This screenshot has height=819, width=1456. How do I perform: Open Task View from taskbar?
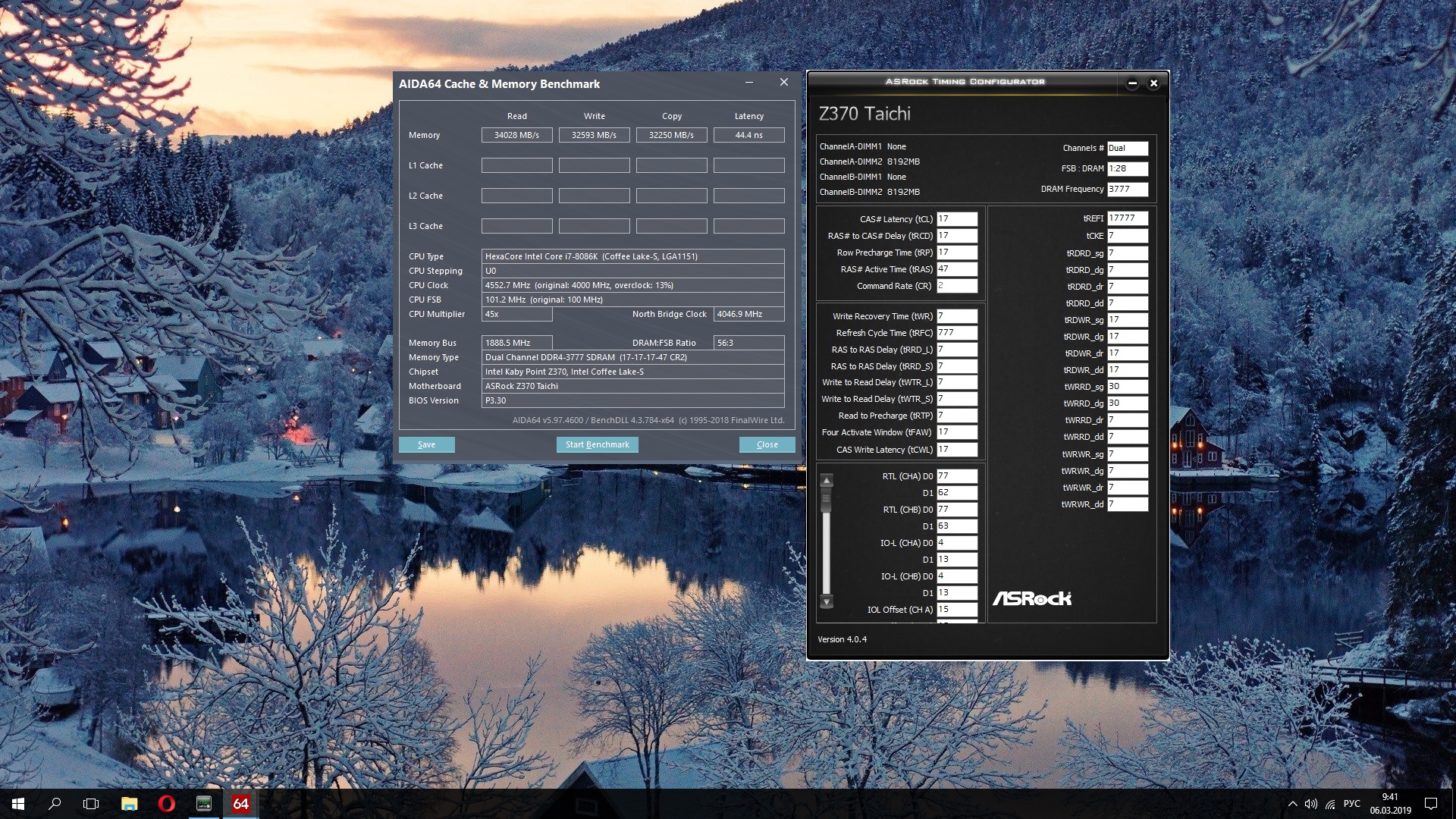[91, 804]
